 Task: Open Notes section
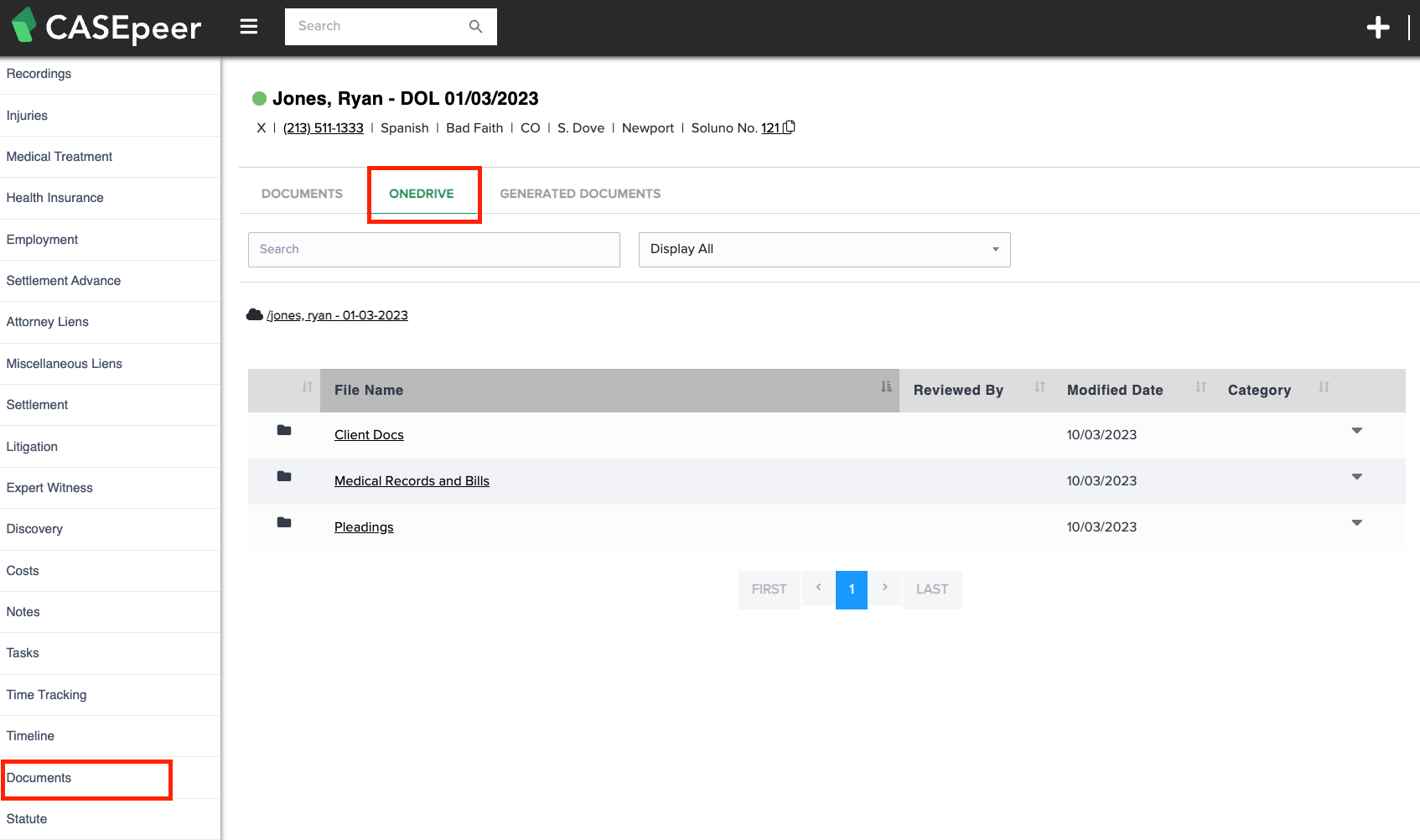(23, 612)
